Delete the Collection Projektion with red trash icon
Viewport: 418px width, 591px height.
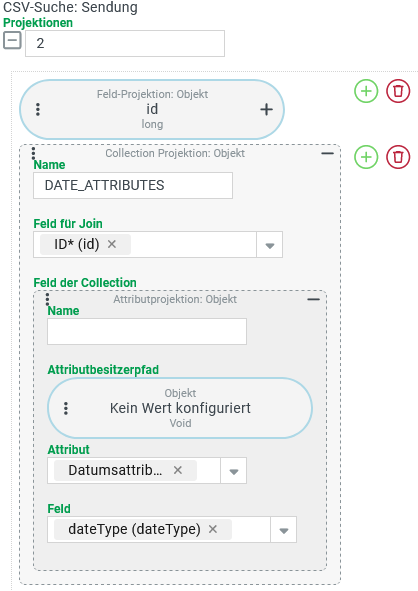tap(398, 157)
